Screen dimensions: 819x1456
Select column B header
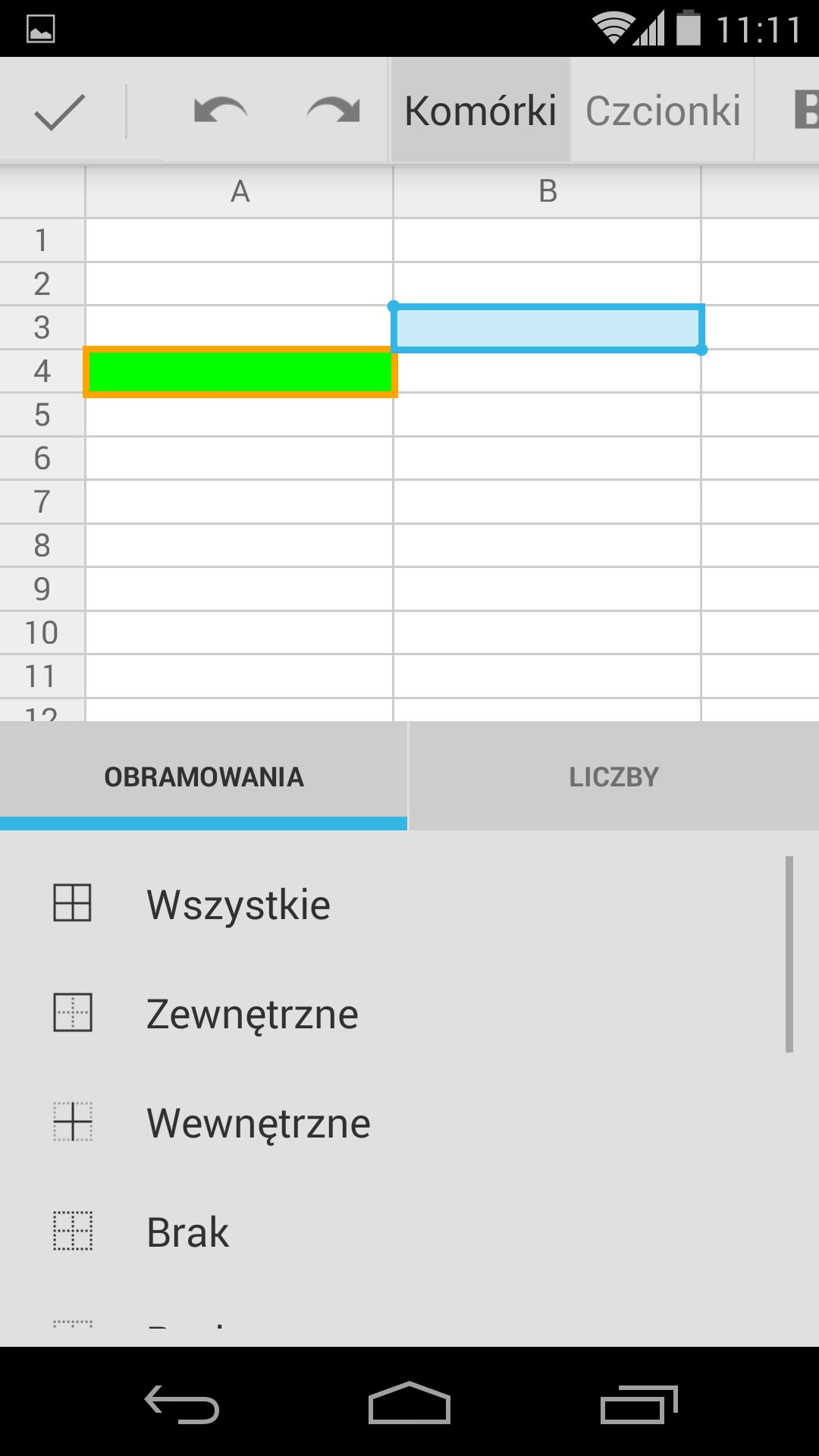coord(548,192)
